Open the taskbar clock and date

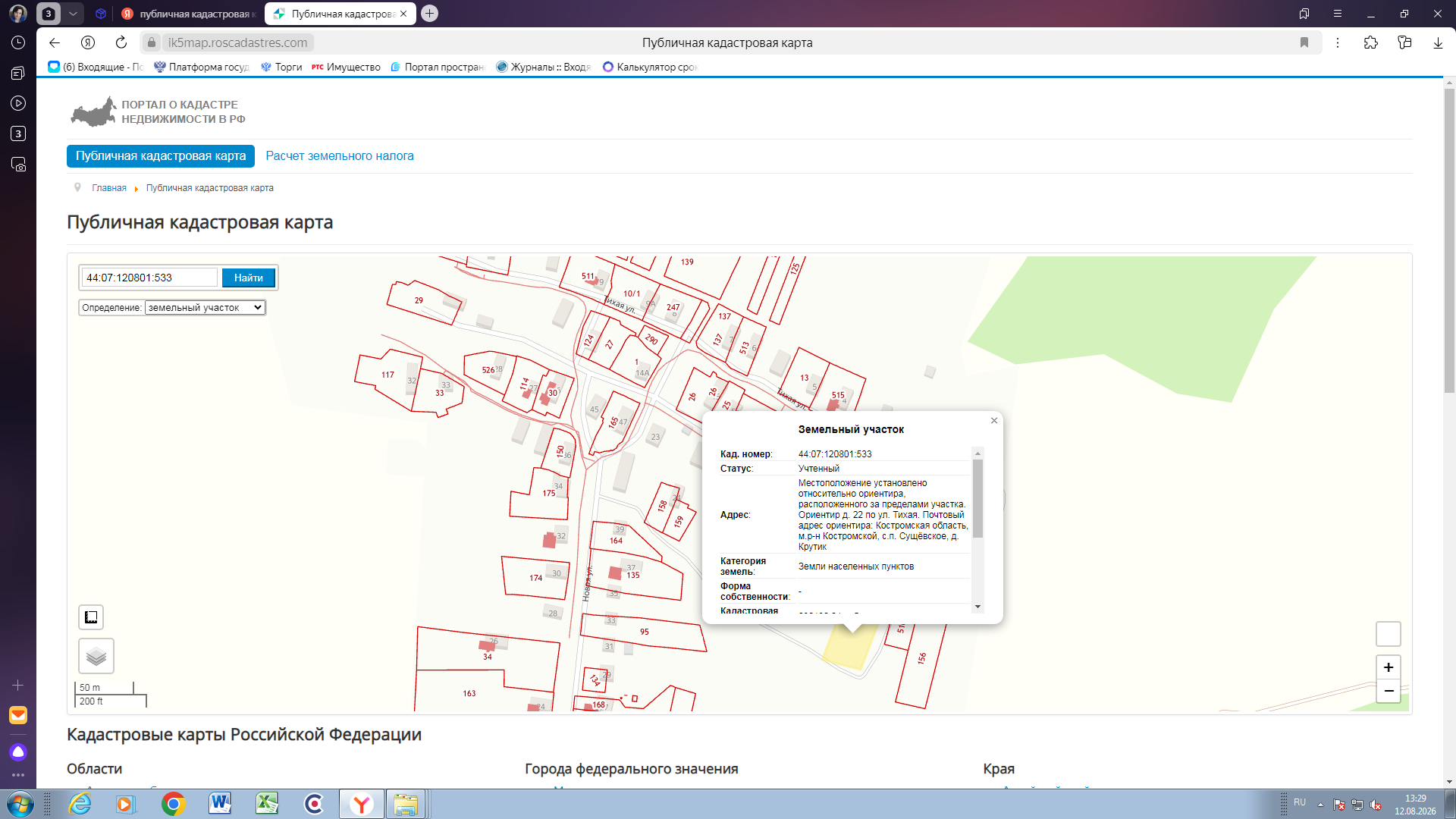(1415, 805)
